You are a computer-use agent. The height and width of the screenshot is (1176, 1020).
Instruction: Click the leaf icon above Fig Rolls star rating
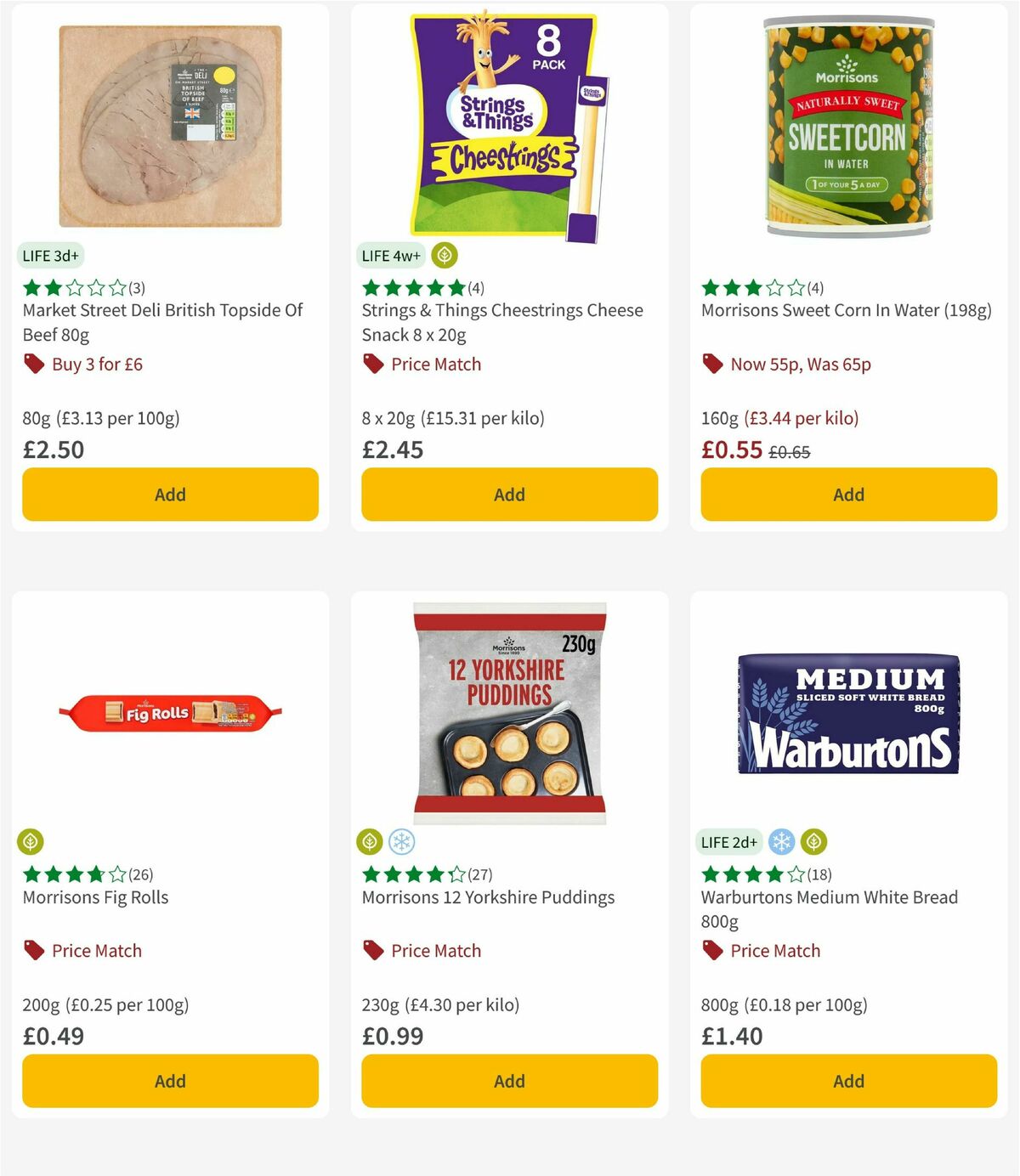coord(30,841)
